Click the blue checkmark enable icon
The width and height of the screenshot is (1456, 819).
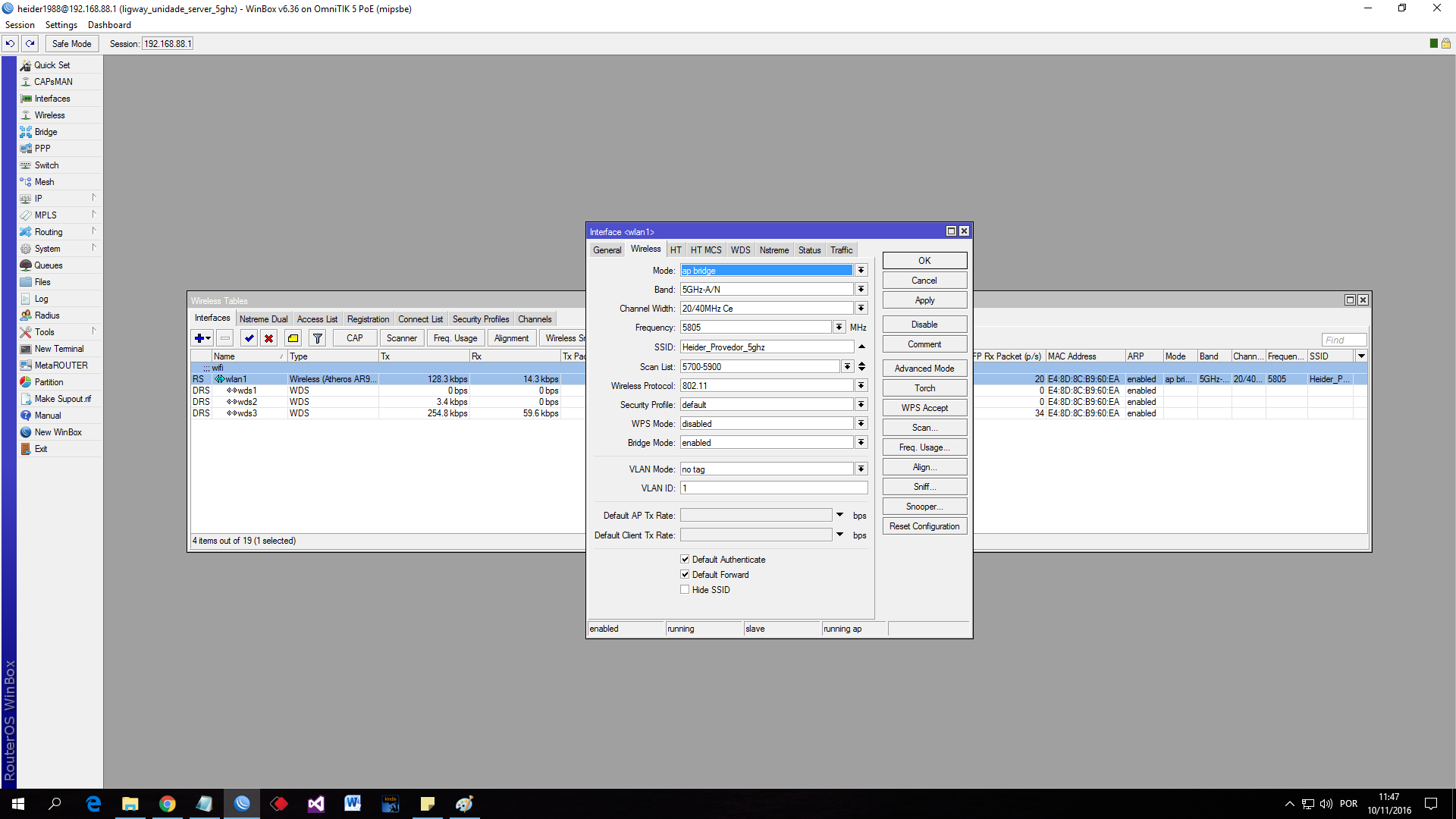coord(249,338)
